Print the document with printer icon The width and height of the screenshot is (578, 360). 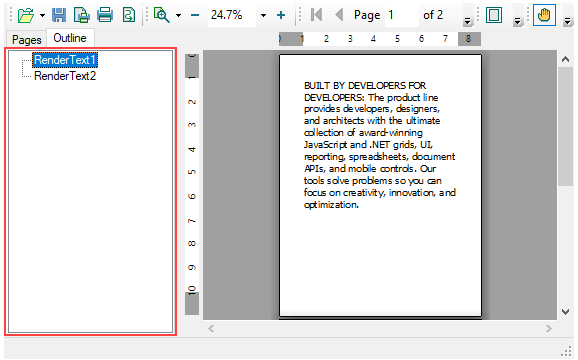(105, 15)
